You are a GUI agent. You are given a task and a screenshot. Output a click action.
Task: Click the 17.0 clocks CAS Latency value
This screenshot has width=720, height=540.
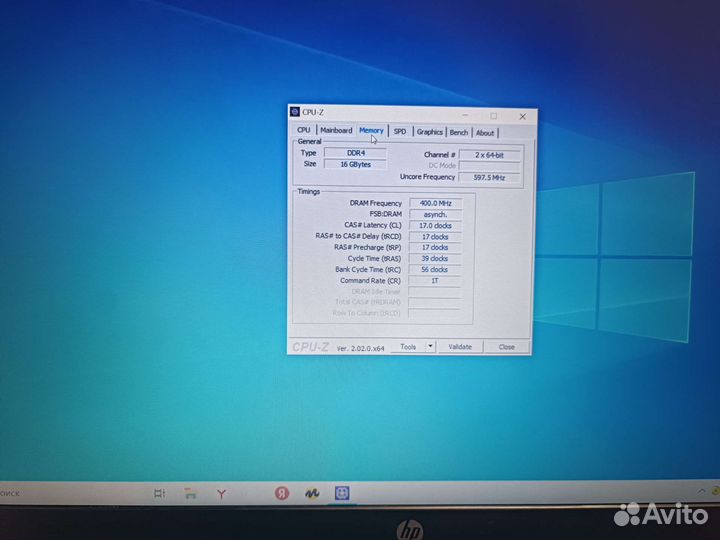click(x=435, y=225)
